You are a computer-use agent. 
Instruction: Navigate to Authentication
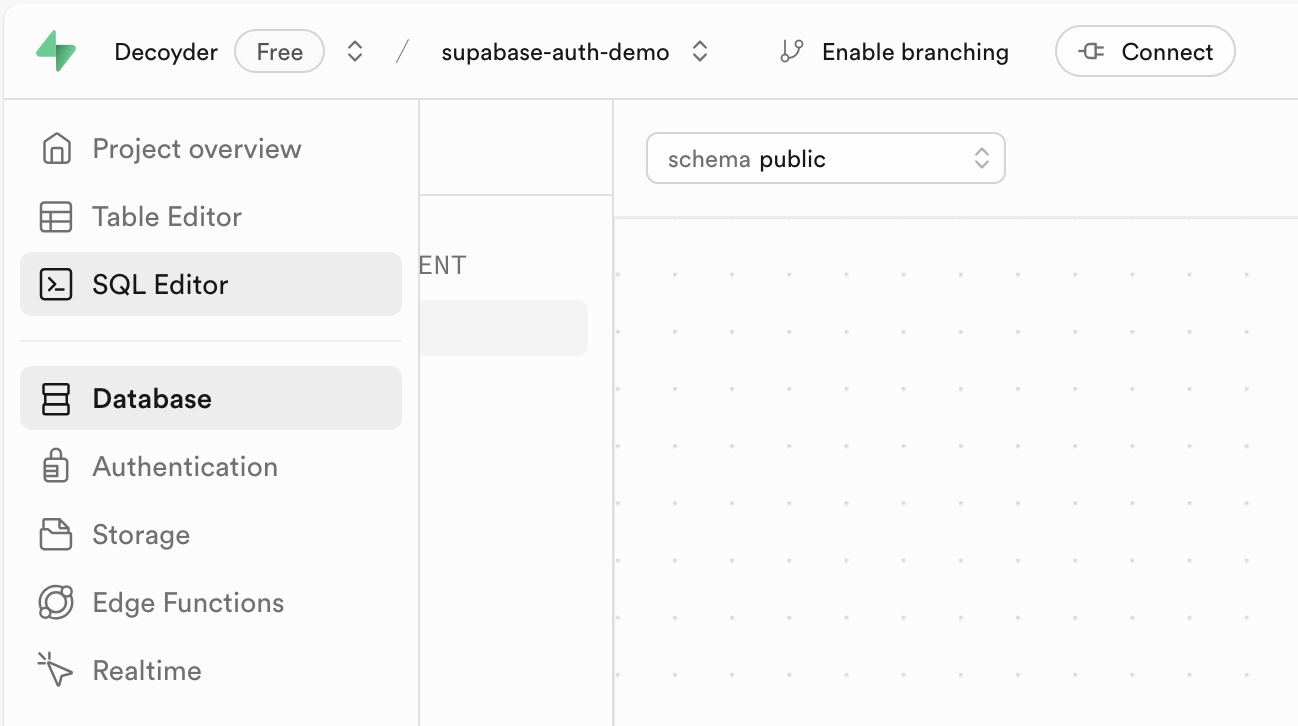(x=211, y=467)
